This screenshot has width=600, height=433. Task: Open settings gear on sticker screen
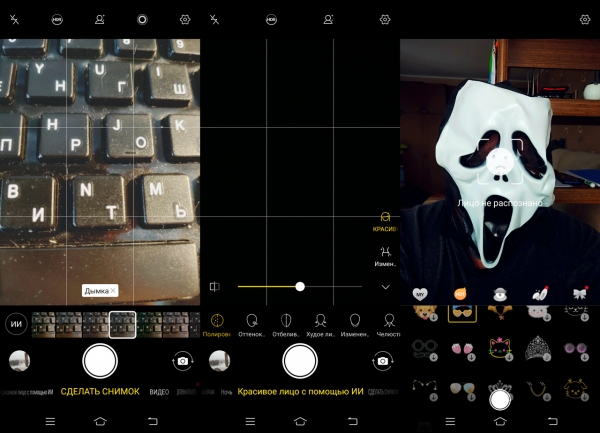585,20
